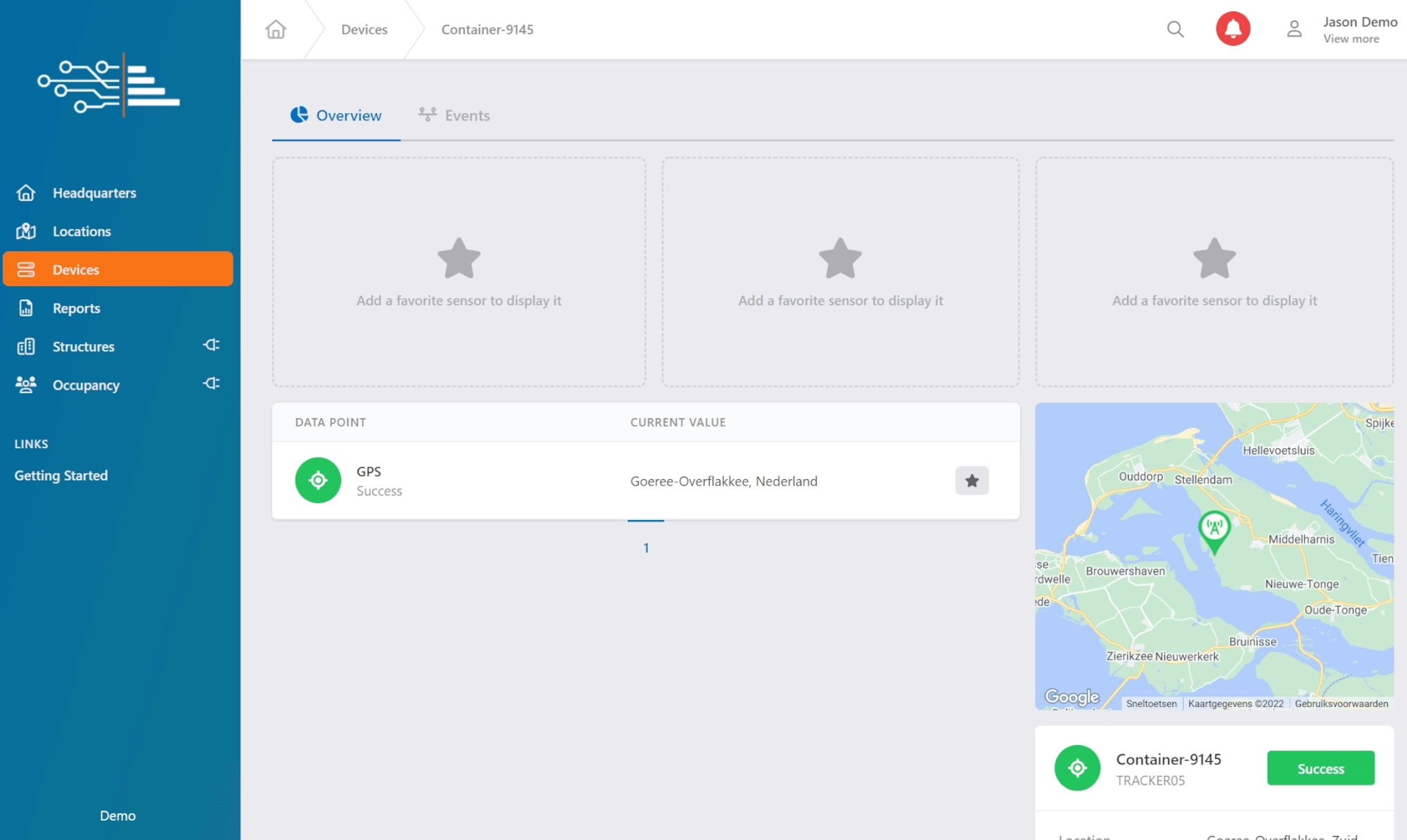
Task: Click the Locations sidebar icon
Action: coord(26,230)
